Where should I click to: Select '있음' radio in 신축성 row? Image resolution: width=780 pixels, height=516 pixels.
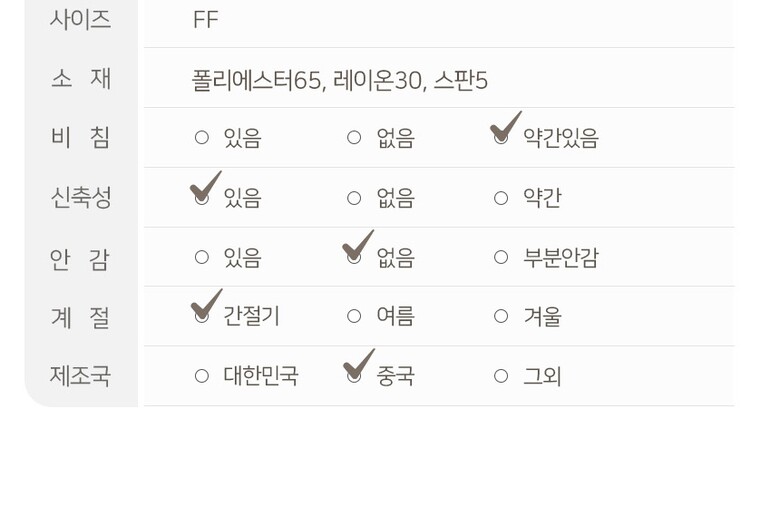[x=202, y=198]
